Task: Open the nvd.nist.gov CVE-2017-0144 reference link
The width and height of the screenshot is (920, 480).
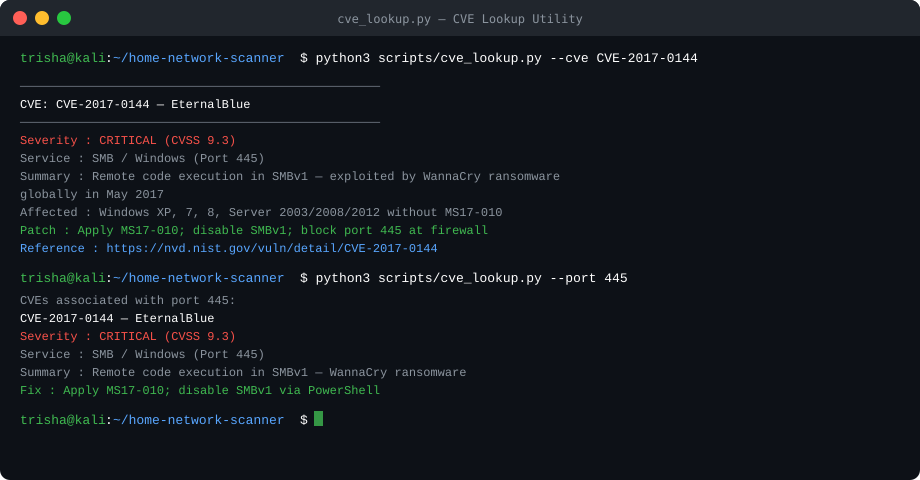Action: tap(272, 248)
